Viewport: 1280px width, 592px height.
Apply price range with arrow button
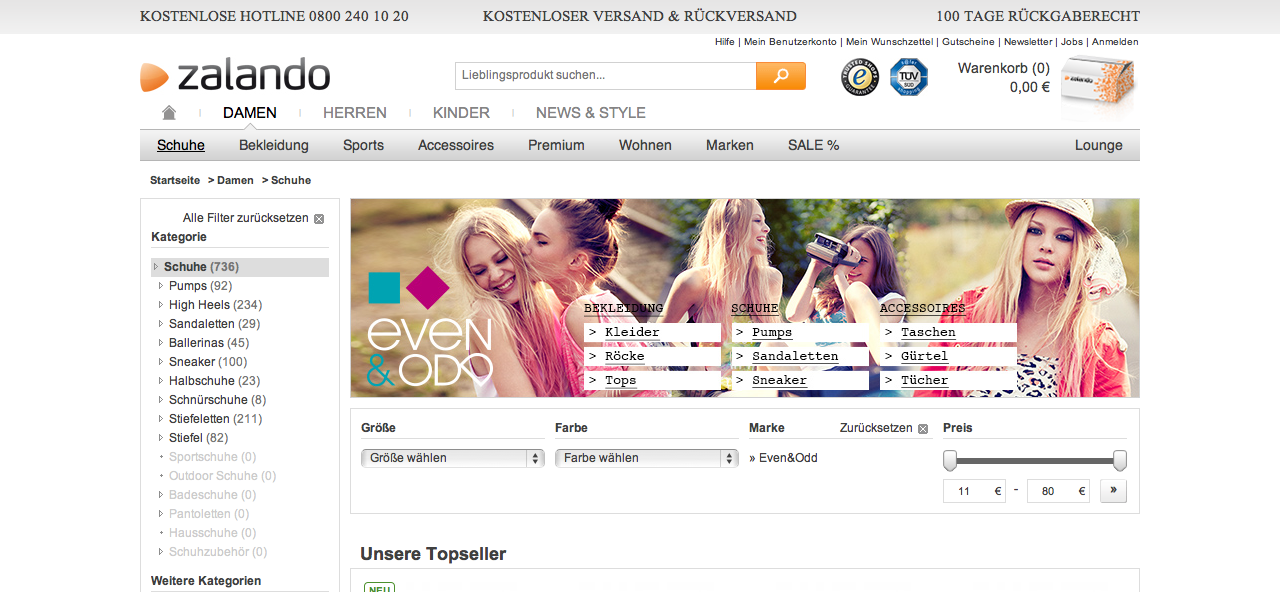(x=1113, y=491)
